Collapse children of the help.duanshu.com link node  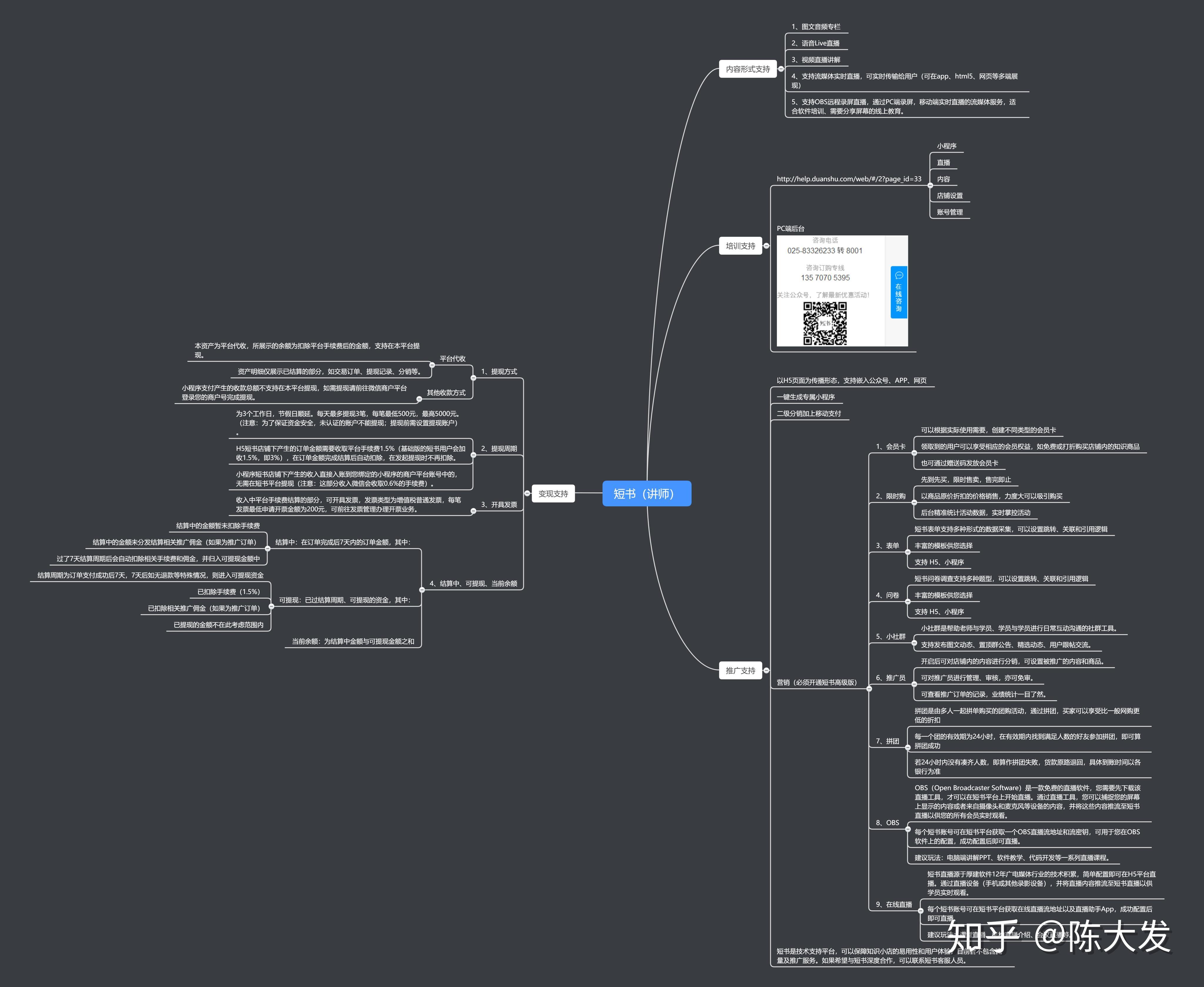(930, 185)
